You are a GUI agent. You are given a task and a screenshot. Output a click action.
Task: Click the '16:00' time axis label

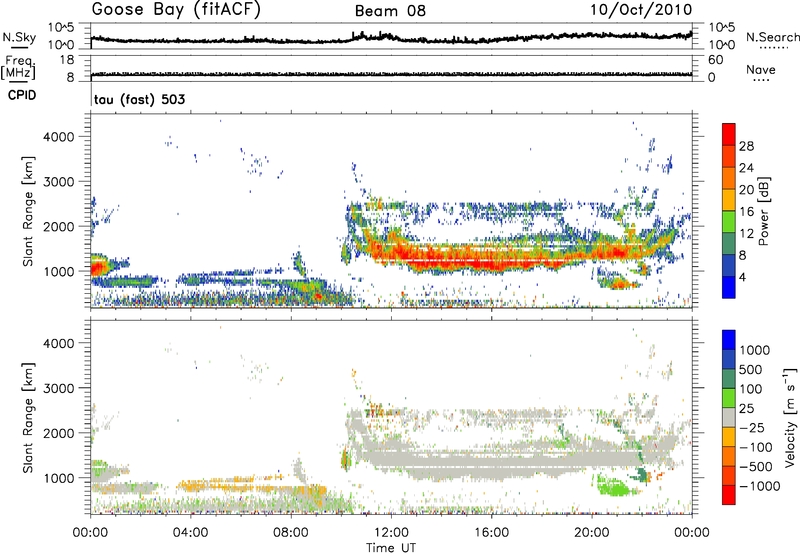(x=491, y=533)
